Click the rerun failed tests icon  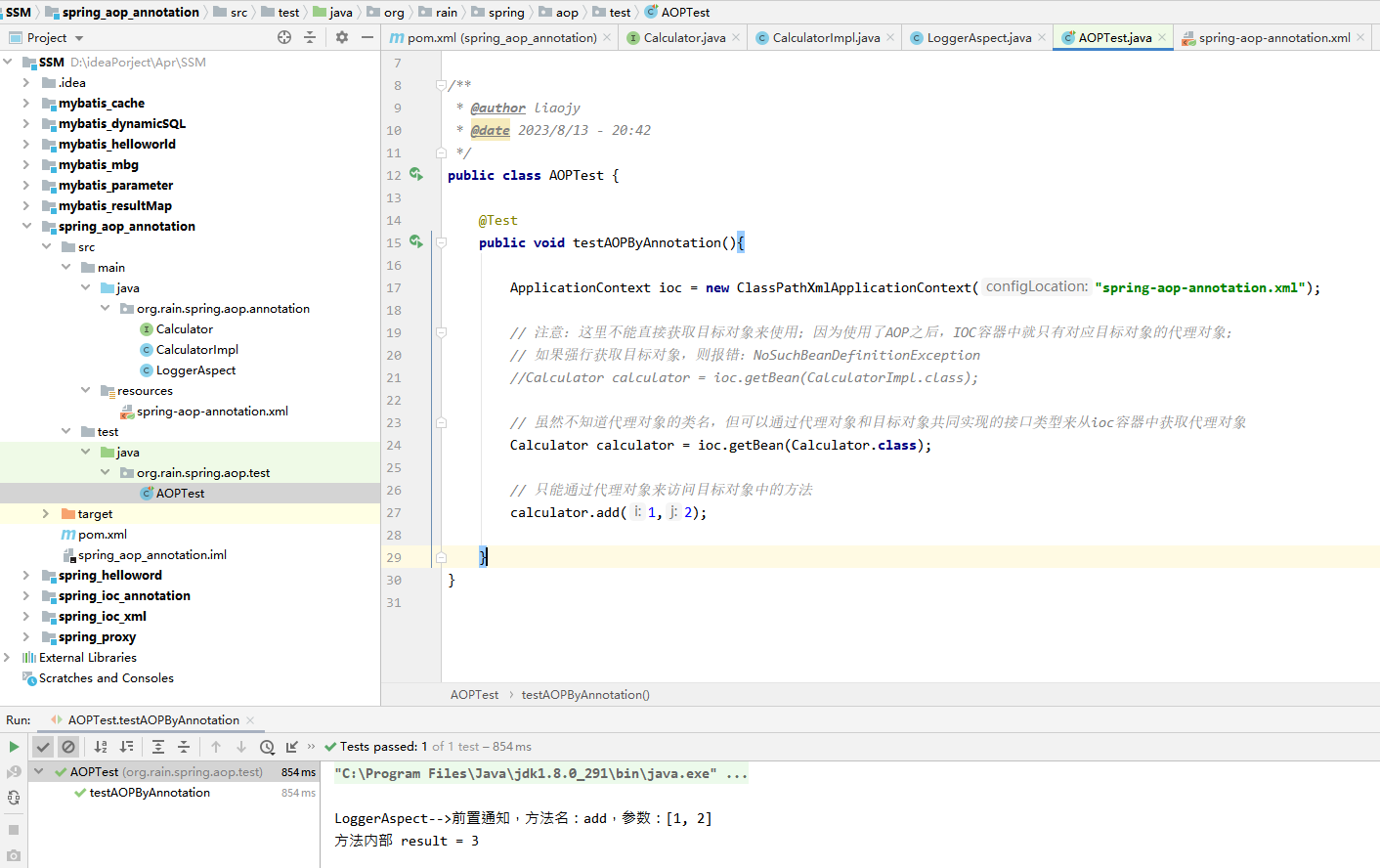pyautogui.click(x=14, y=772)
